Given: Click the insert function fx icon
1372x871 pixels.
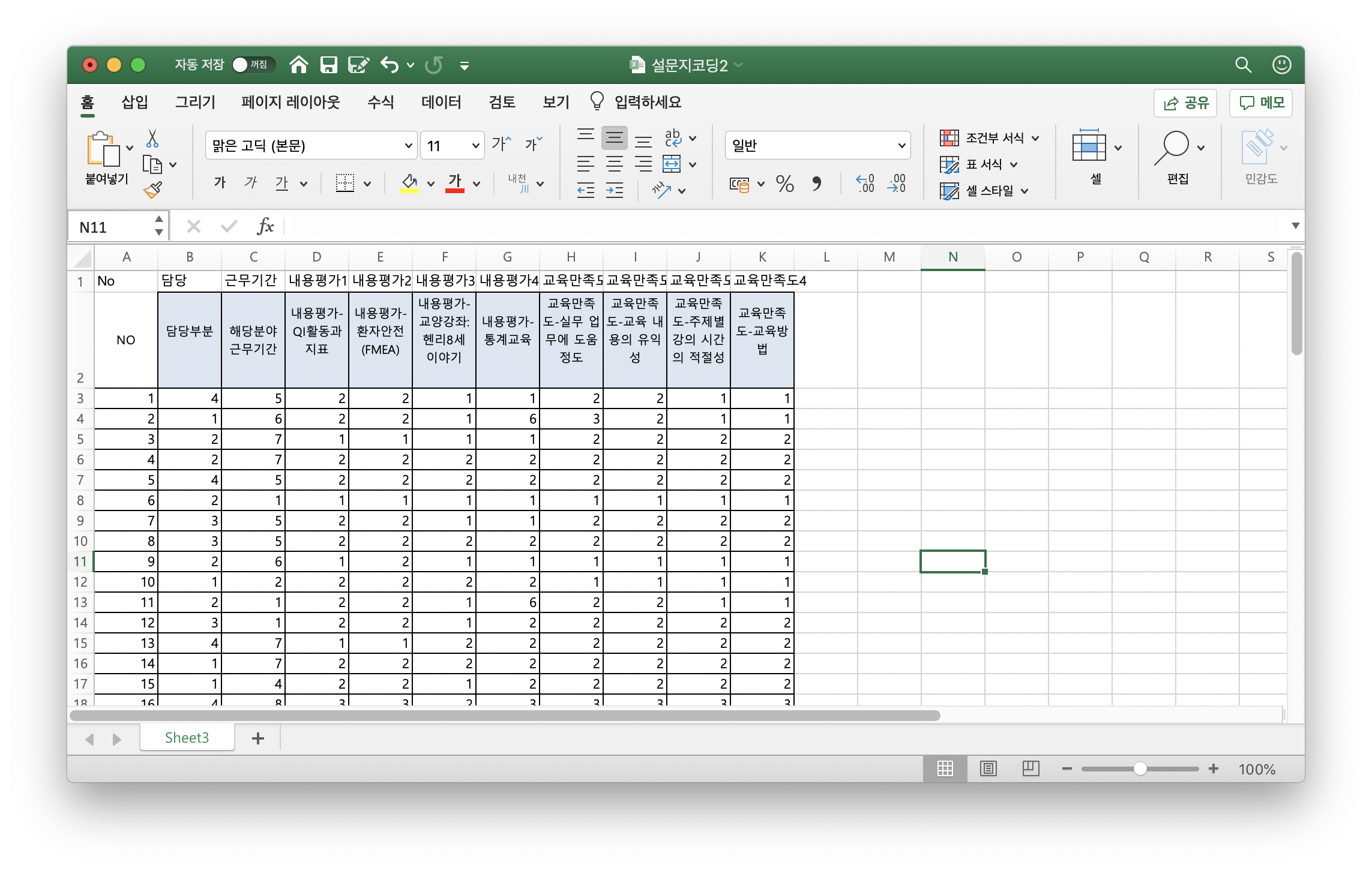Looking at the screenshot, I should click(265, 226).
